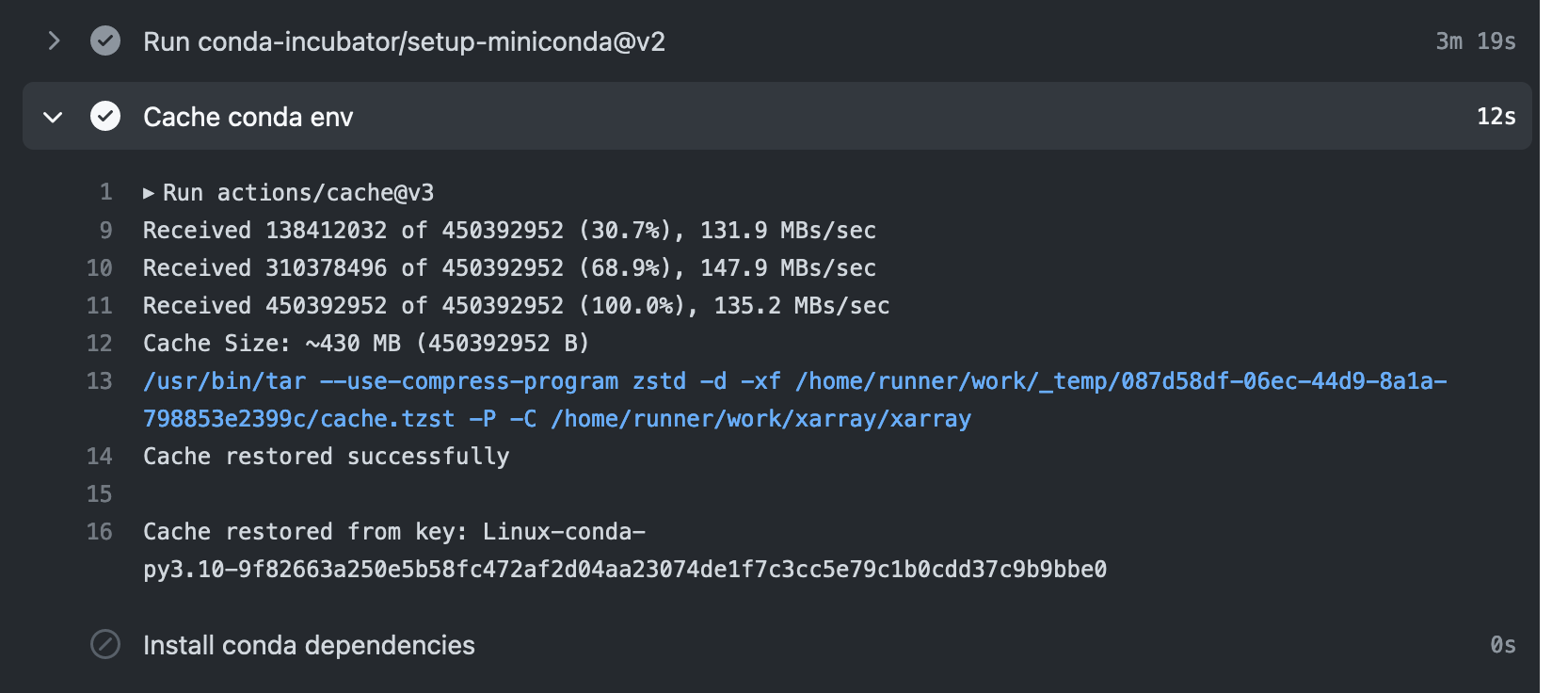Click the success checkmark beside setup-miniconda step
This screenshot has width=1568, height=693.
pyautogui.click(x=105, y=41)
